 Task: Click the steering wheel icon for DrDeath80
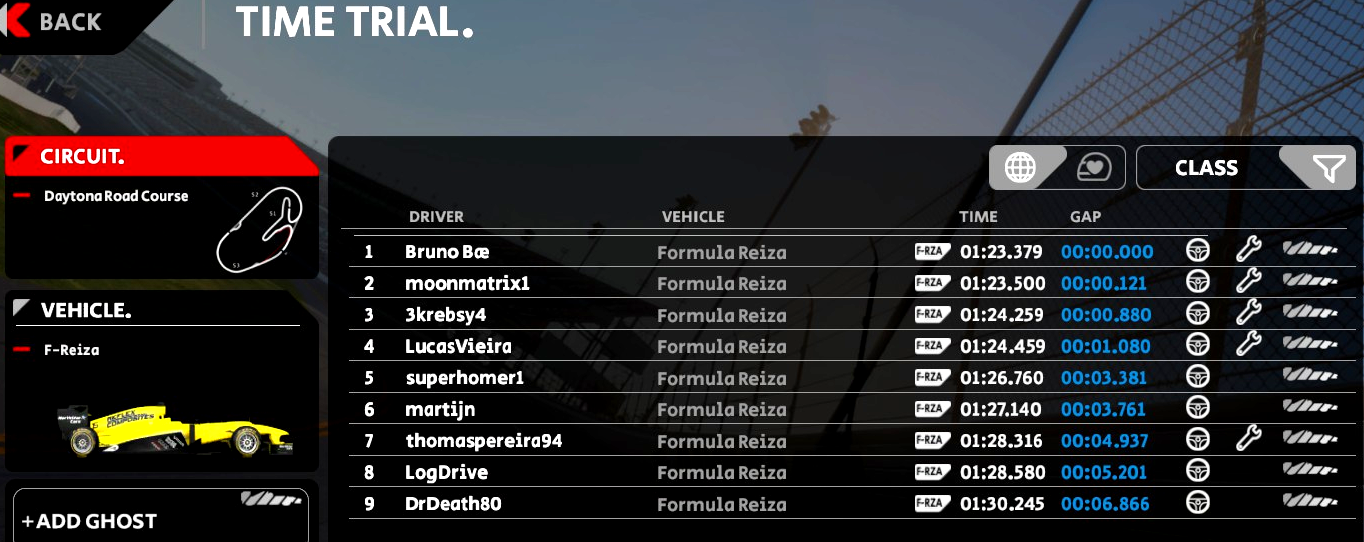click(1197, 502)
